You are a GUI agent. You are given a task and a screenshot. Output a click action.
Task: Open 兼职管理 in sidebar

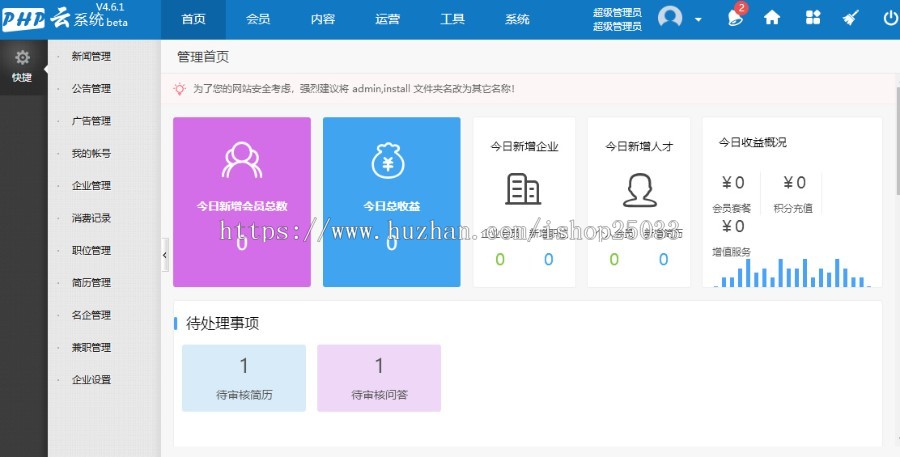(x=91, y=347)
